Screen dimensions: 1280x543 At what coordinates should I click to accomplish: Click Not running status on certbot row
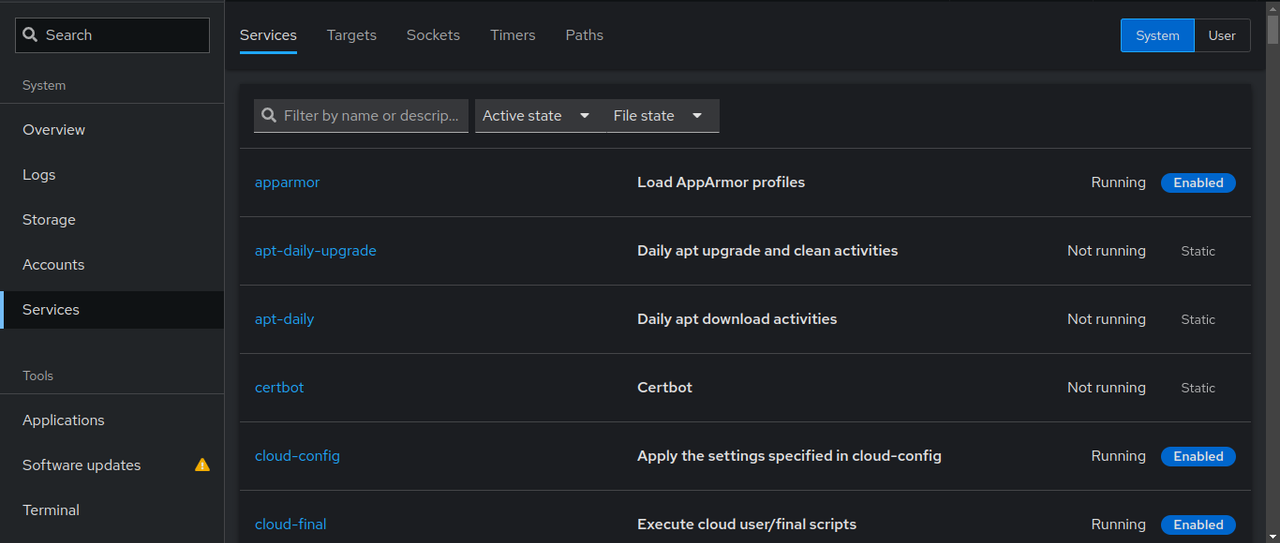(x=1106, y=387)
